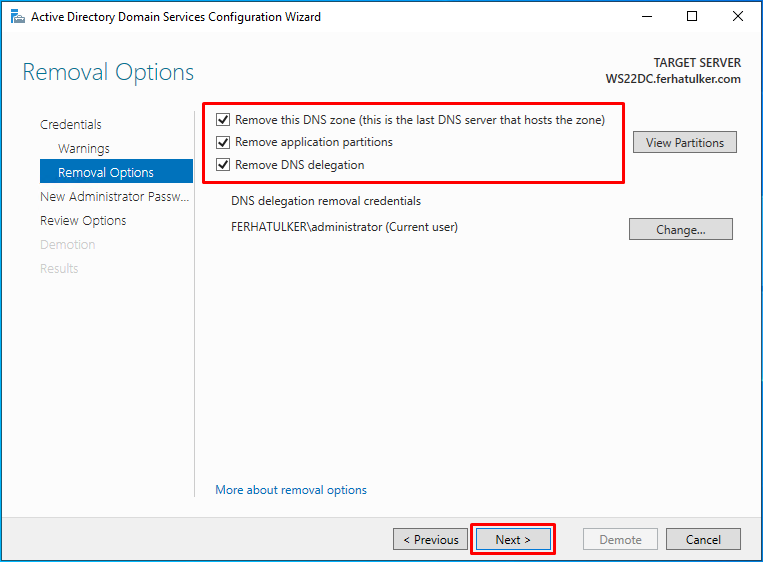Viewport: 763px width, 562px height.
Task: Select the Warnings step in sidebar
Action: pyautogui.click(x=84, y=148)
